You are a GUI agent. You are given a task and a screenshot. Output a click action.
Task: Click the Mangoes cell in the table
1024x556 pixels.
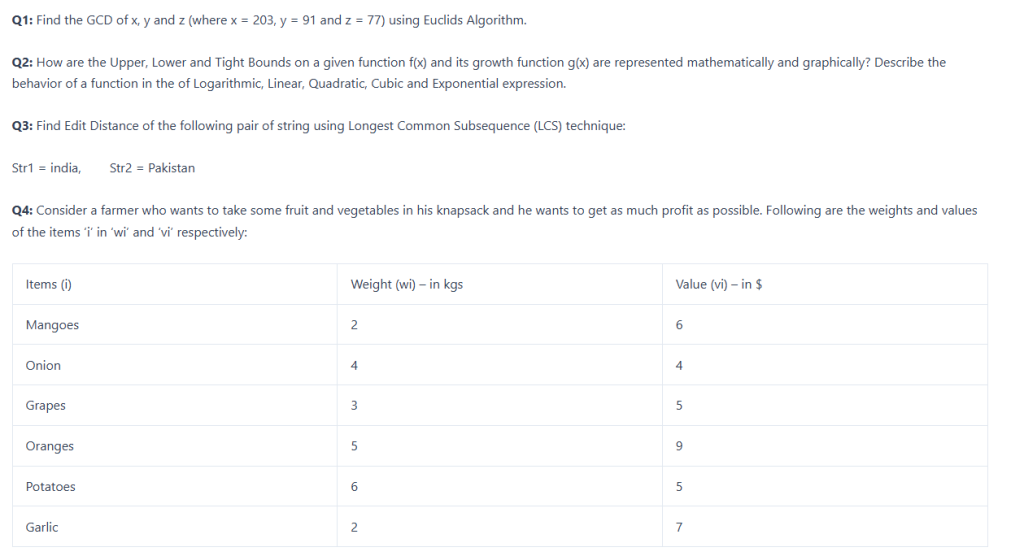click(x=52, y=325)
